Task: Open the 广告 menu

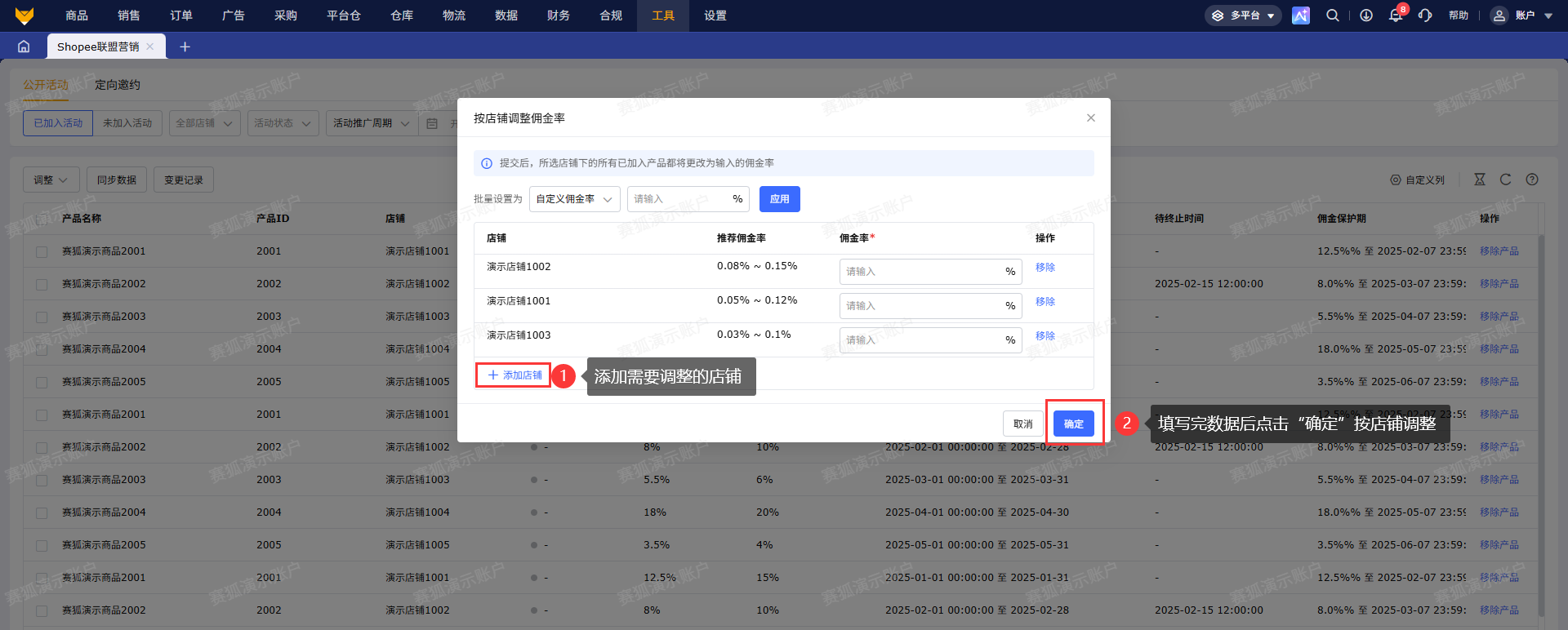Action: (234, 16)
